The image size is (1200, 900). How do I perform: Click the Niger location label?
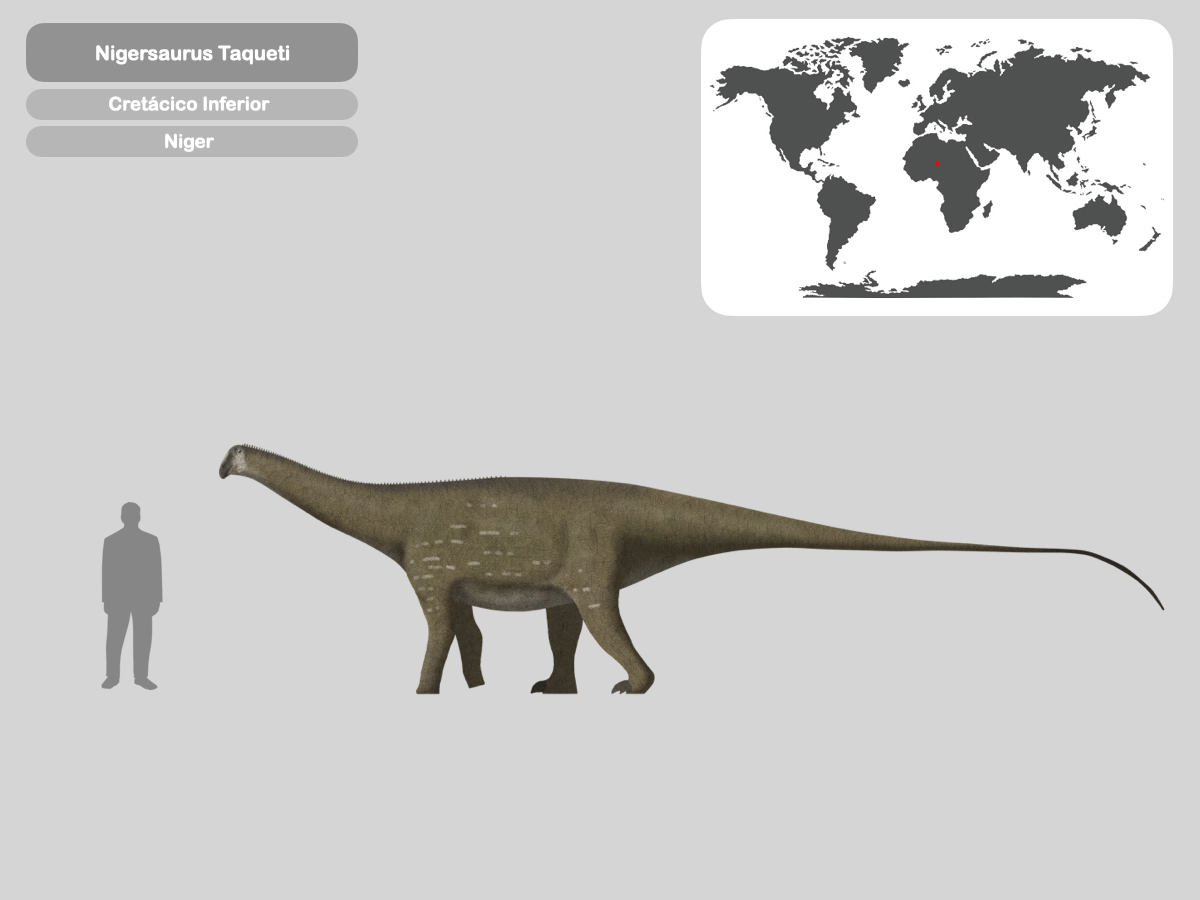coord(192,141)
